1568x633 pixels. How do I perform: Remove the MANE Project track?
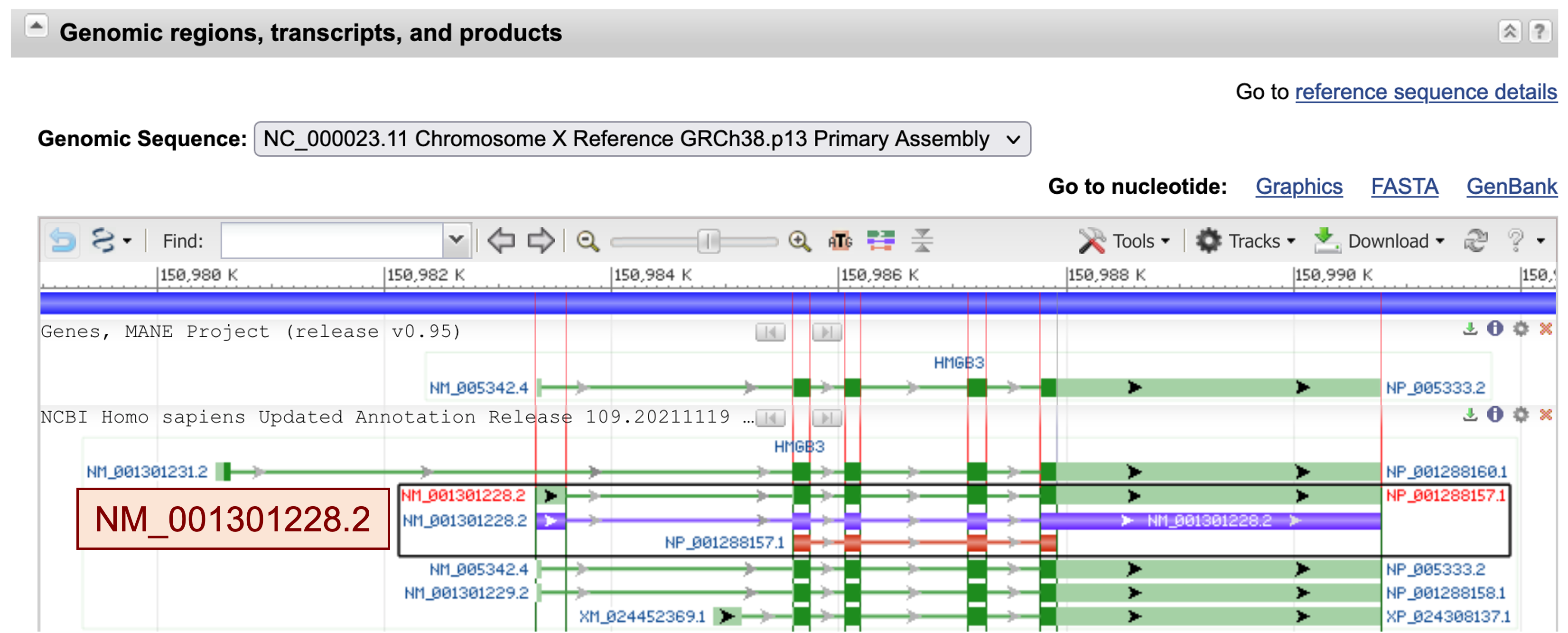point(1546,329)
